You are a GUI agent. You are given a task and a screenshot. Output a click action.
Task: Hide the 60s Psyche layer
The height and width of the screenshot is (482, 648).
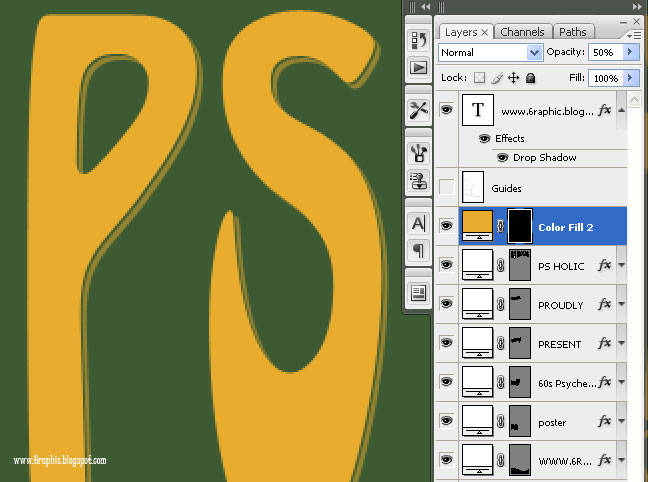(x=446, y=382)
